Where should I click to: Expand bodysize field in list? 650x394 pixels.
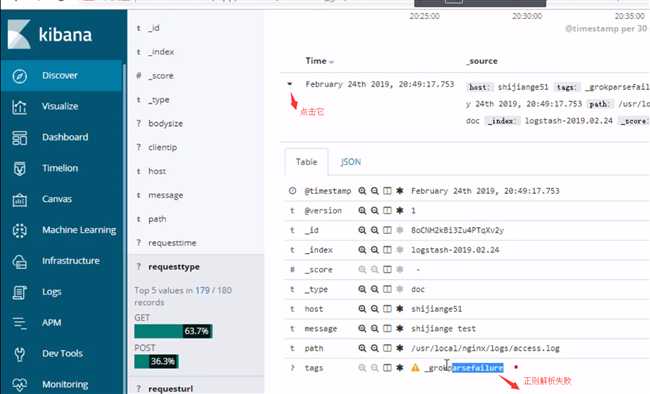point(165,124)
